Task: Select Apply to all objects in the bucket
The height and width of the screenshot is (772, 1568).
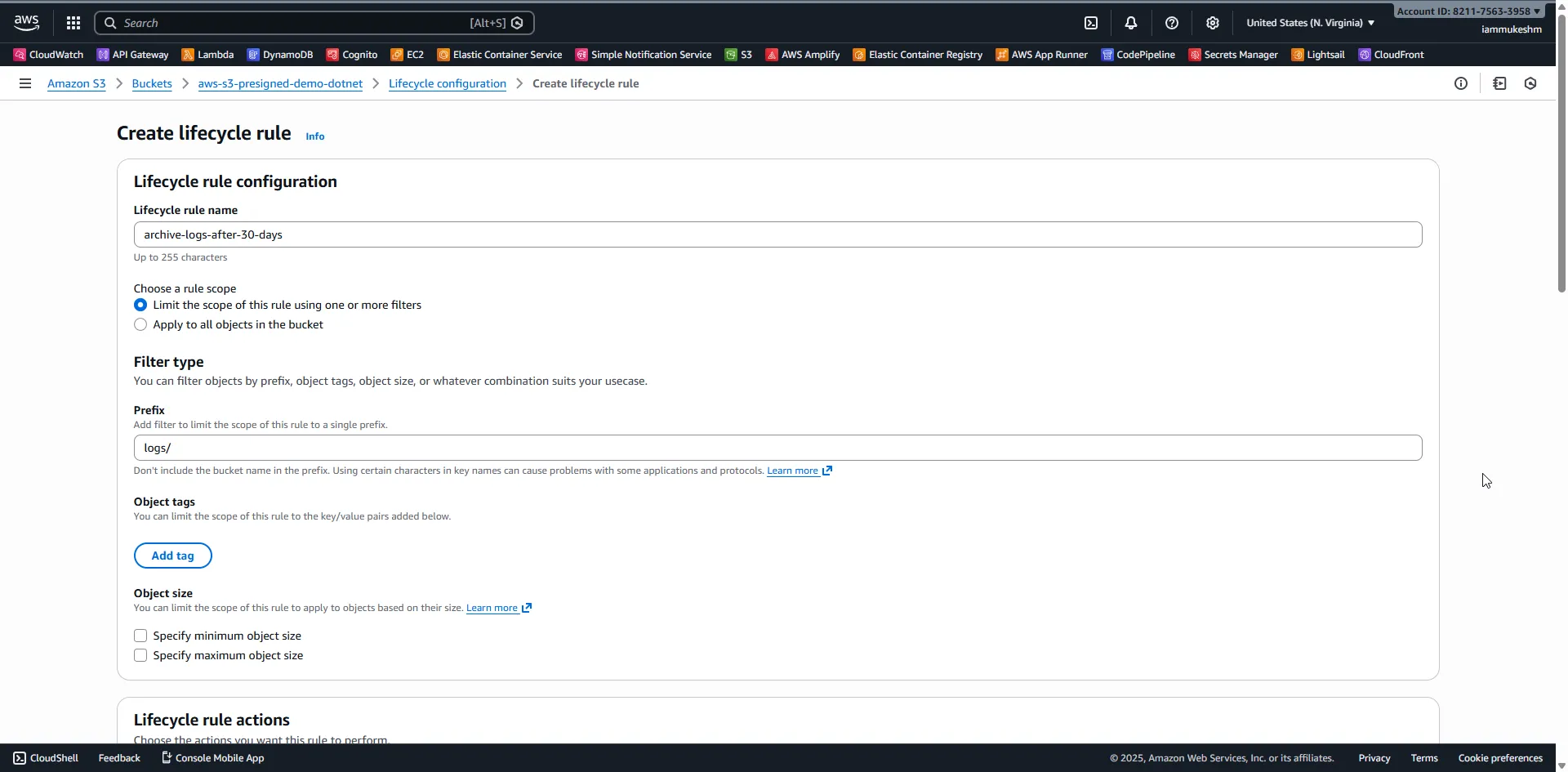Action: click(140, 324)
